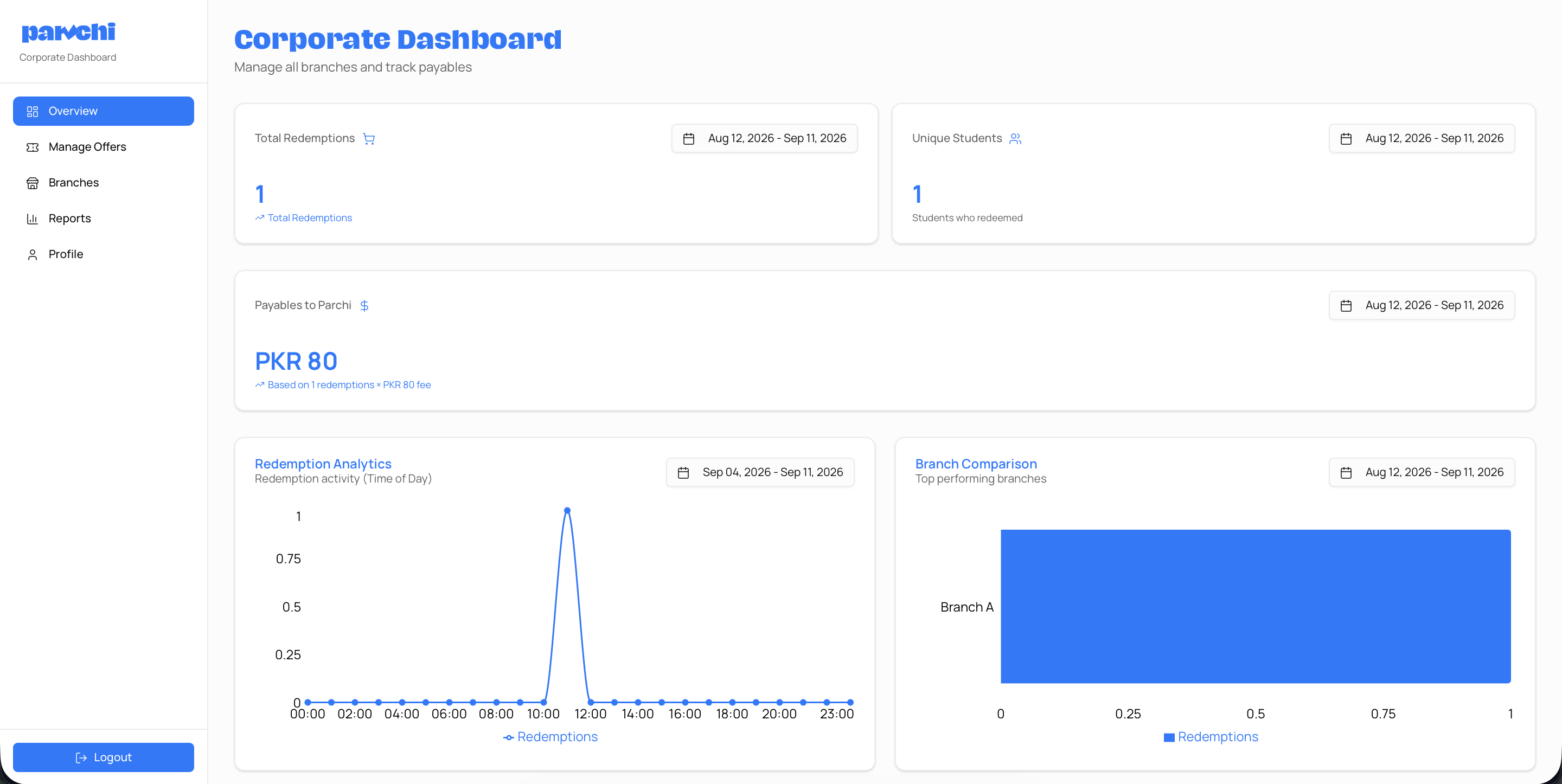Click the 23:00 data point on the line chart
The image size is (1562, 784).
coord(850,702)
